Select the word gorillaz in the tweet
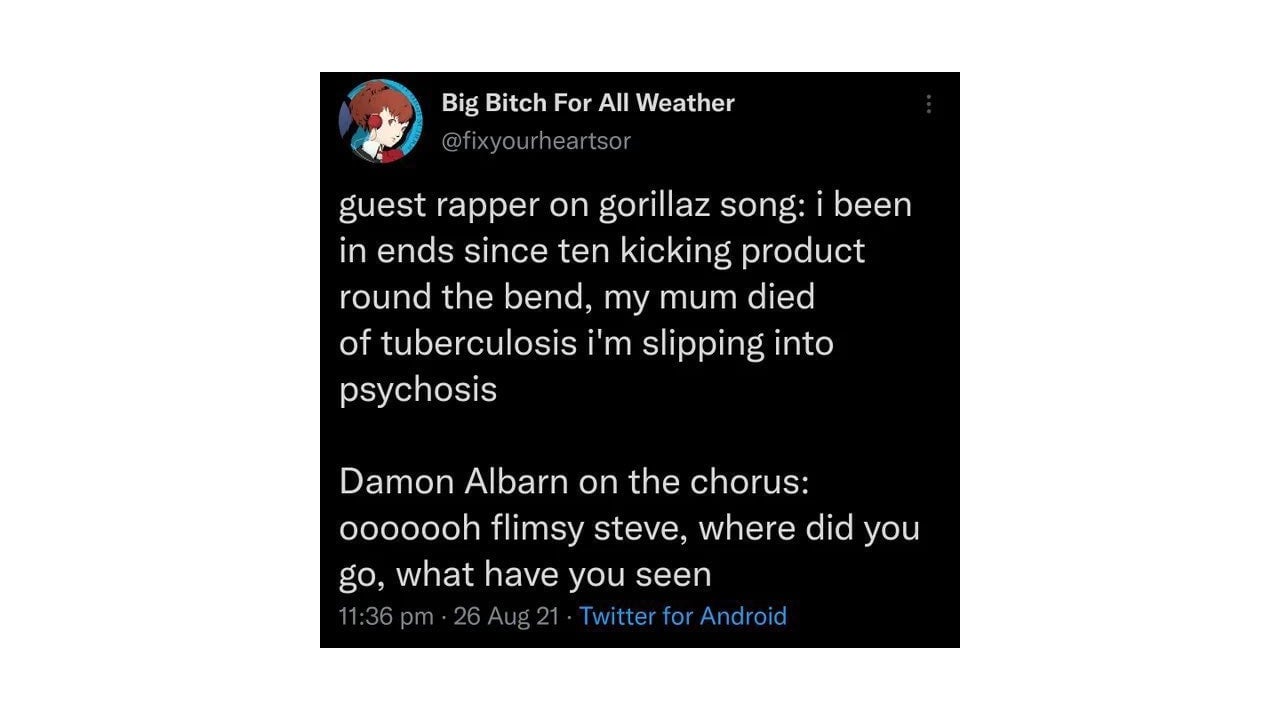The height and width of the screenshot is (720, 1280). pos(655,205)
